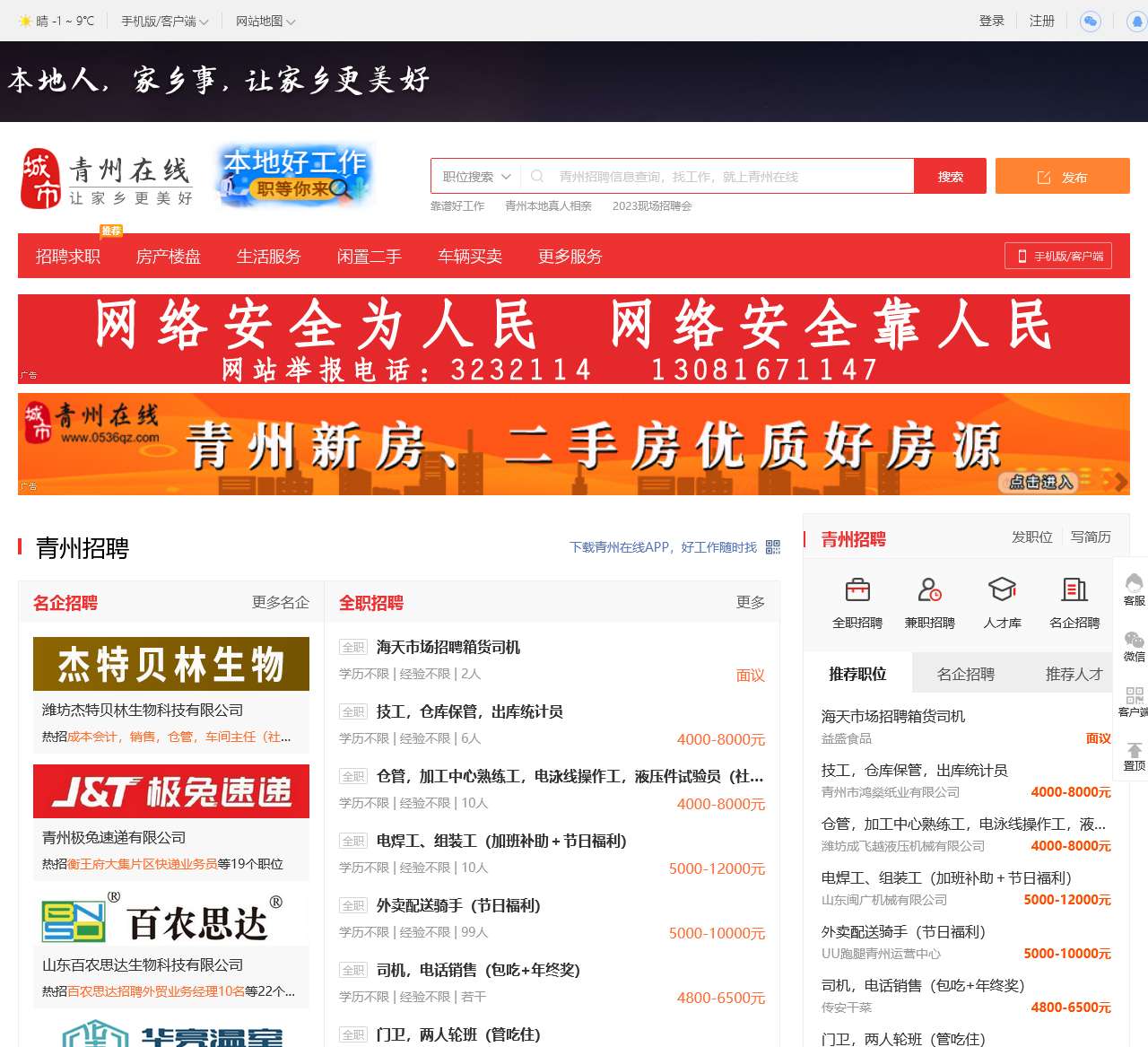Open 车辆买卖 navigation item
Image resolution: width=1148 pixels, height=1047 pixels.
[x=470, y=257]
